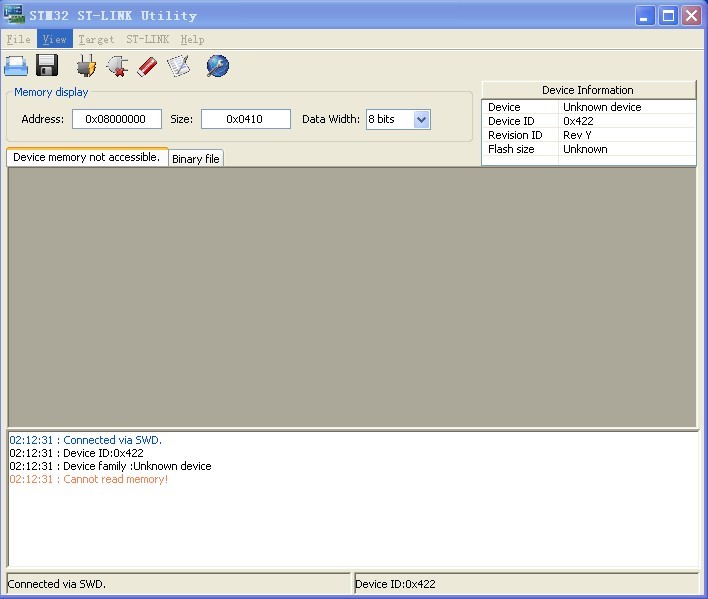Click the Memory display group label

[51, 92]
